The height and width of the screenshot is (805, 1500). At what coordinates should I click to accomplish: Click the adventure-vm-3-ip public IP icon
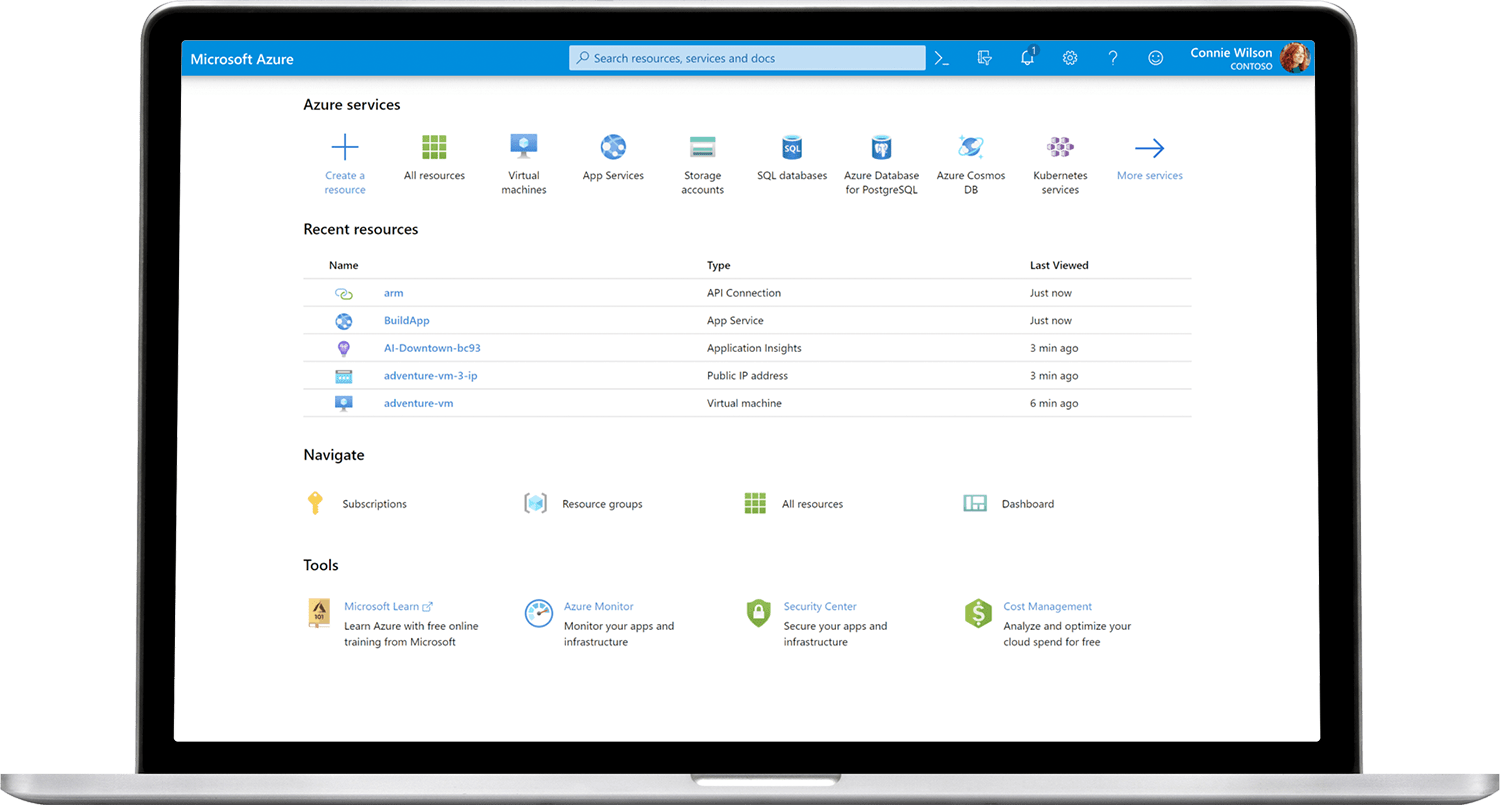click(x=344, y=376)
